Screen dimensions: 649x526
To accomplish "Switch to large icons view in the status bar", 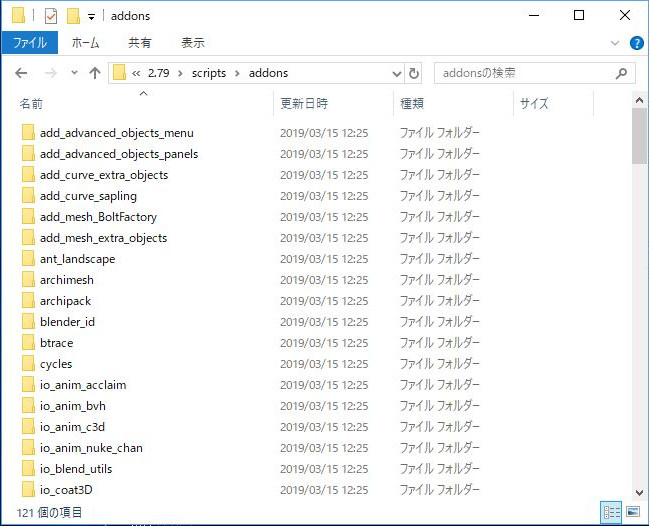I will click(633, 512).
